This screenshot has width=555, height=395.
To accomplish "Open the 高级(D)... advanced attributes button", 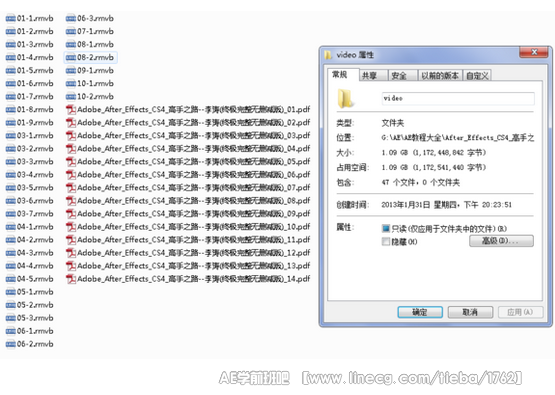I will tap(501, 241).
